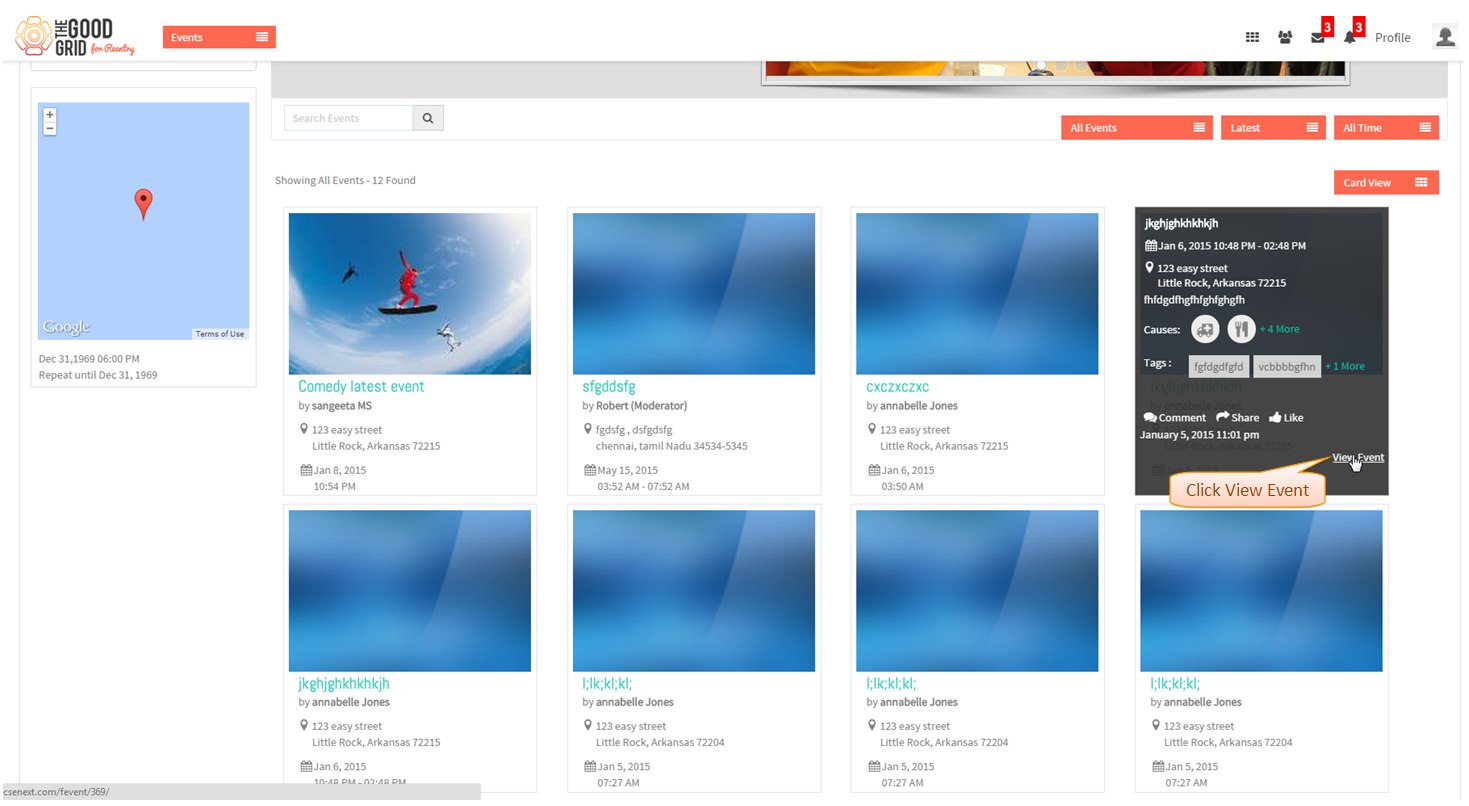The width and height of the screenshot is (1469, 806).
Task: Click the search magnifier button
Action: [x=428, y=118]
